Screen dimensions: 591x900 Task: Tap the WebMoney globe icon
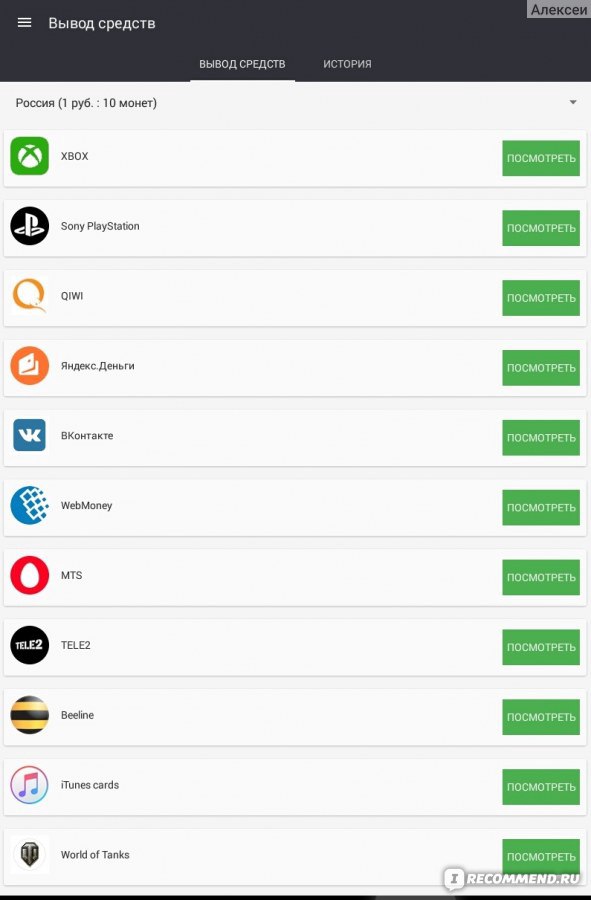(30, 506)
